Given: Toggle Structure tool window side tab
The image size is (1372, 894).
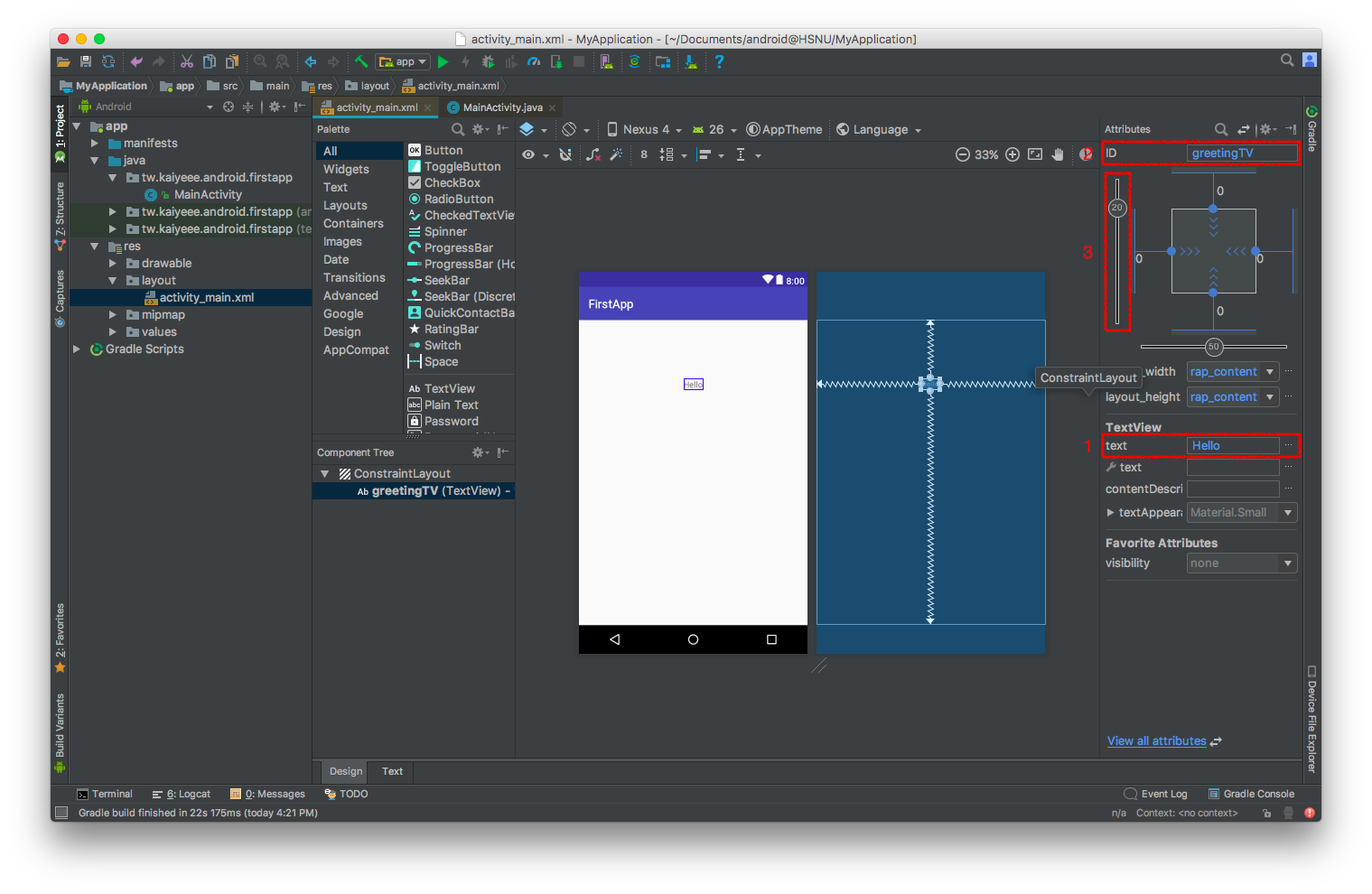Looking at the screenshot, I should [60, 215].
